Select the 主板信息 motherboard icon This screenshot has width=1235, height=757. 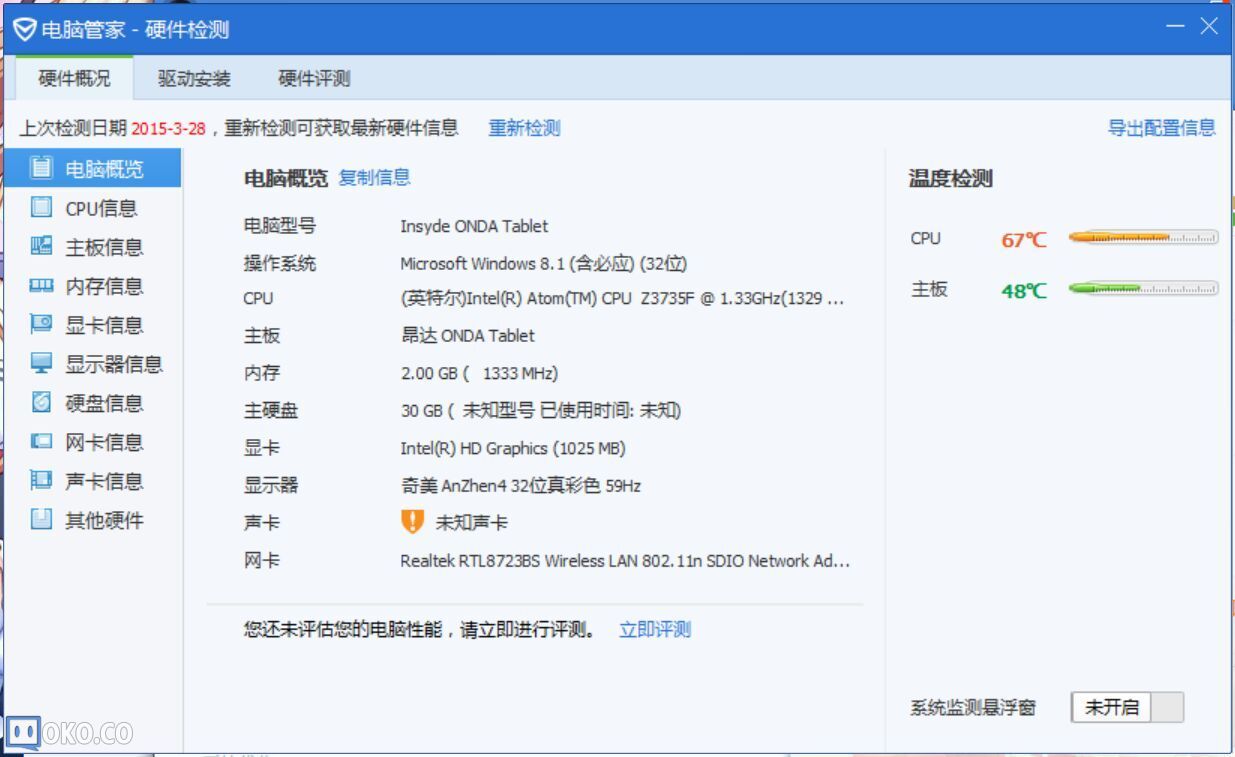tap(41, 247)
